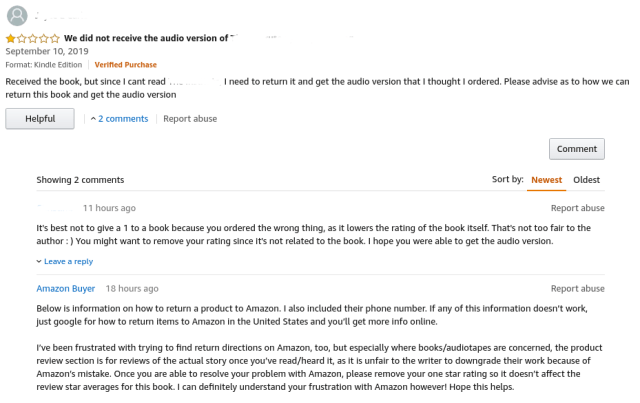
Task: Report abuse on the main review
Action: tap(190, 119)
